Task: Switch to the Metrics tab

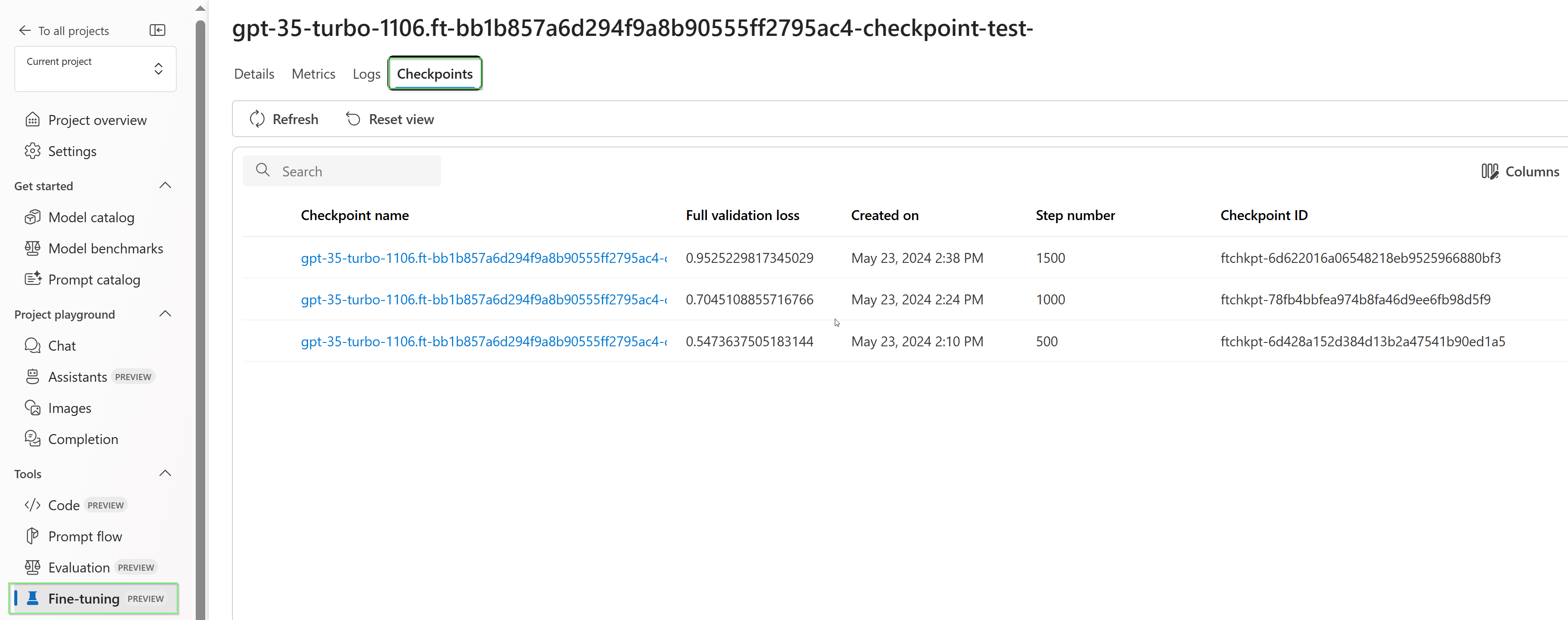Action: point(313,73)
